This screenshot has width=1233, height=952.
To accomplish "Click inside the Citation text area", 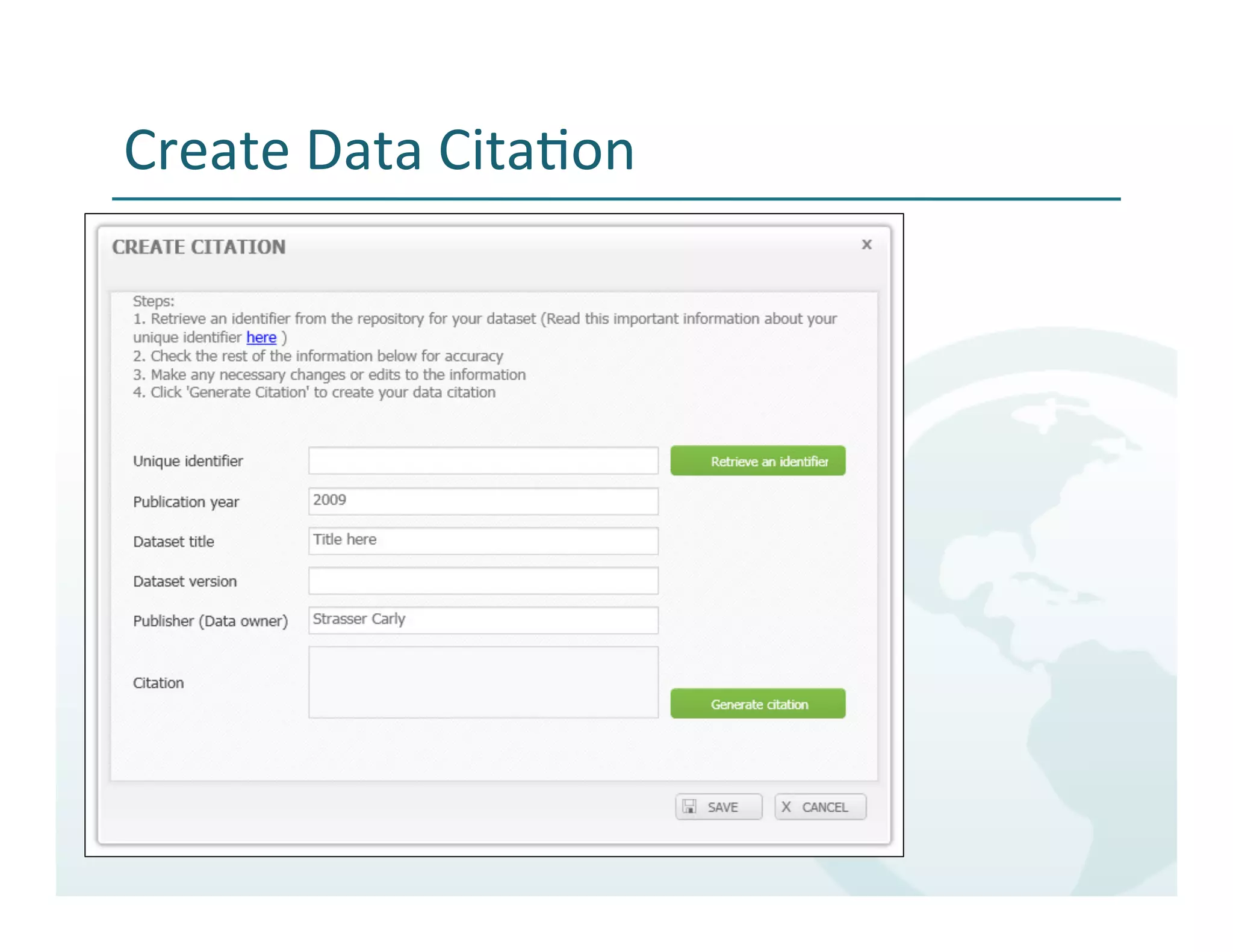I will [x=483, y=682].
